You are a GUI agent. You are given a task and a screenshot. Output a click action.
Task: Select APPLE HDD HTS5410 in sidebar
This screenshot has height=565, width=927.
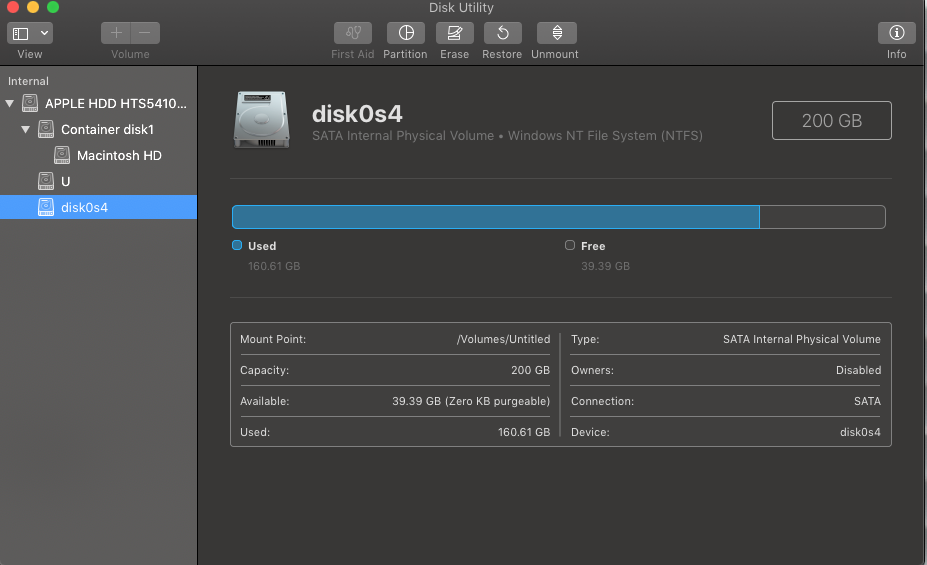point(98,103)
